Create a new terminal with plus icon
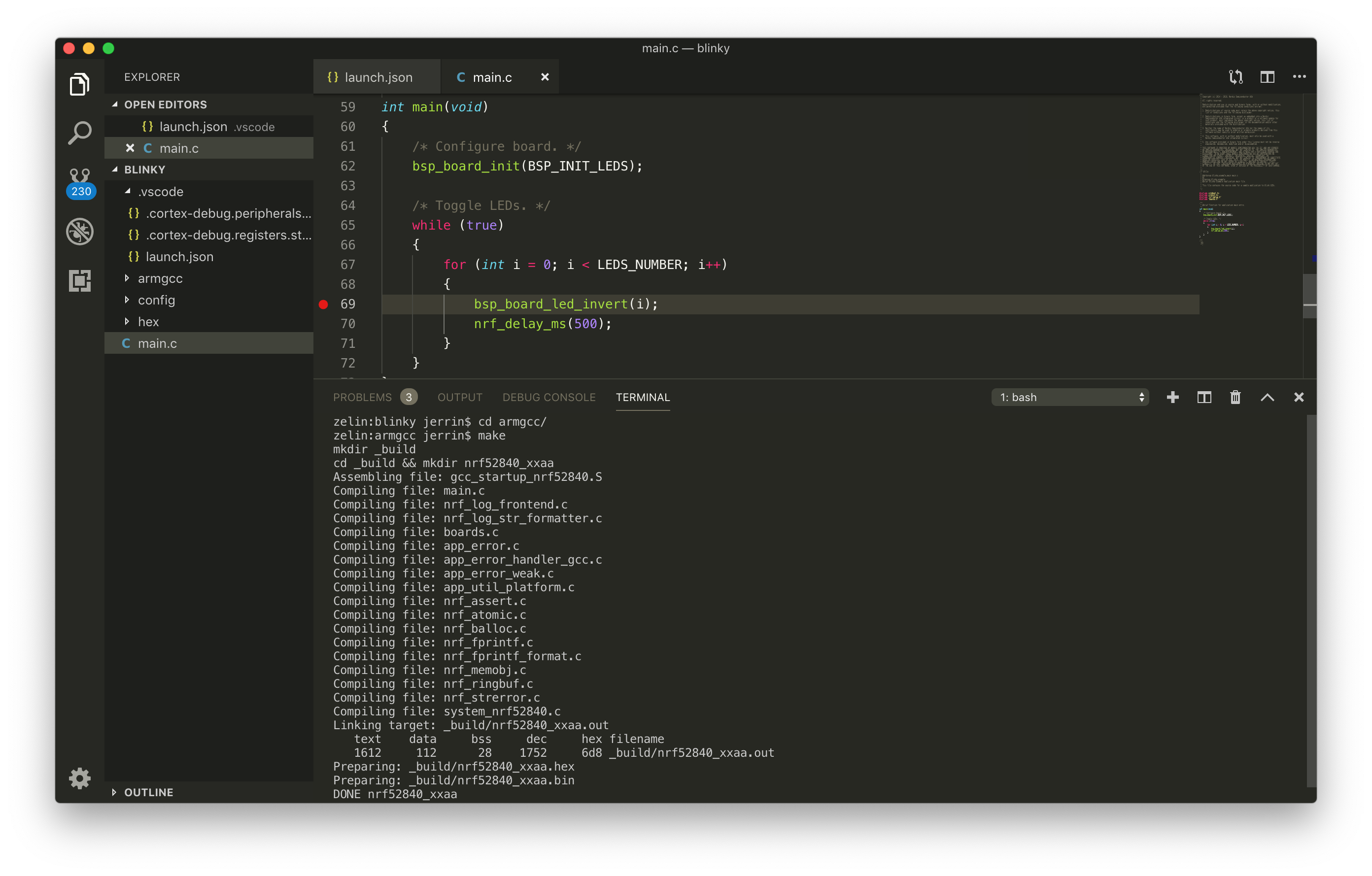 coord(1172,397)
